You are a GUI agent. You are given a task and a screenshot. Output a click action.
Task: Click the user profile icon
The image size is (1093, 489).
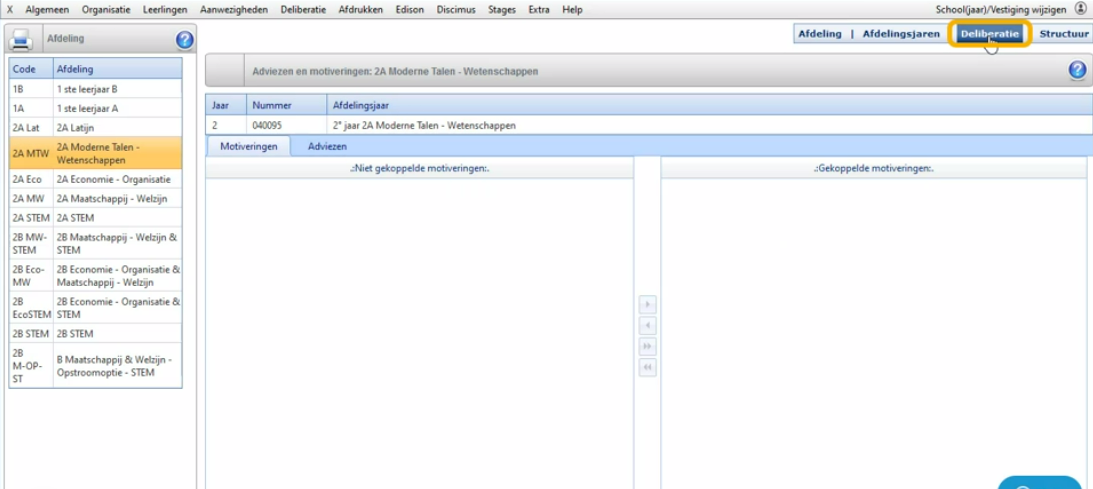click(x=1080, y=8)
